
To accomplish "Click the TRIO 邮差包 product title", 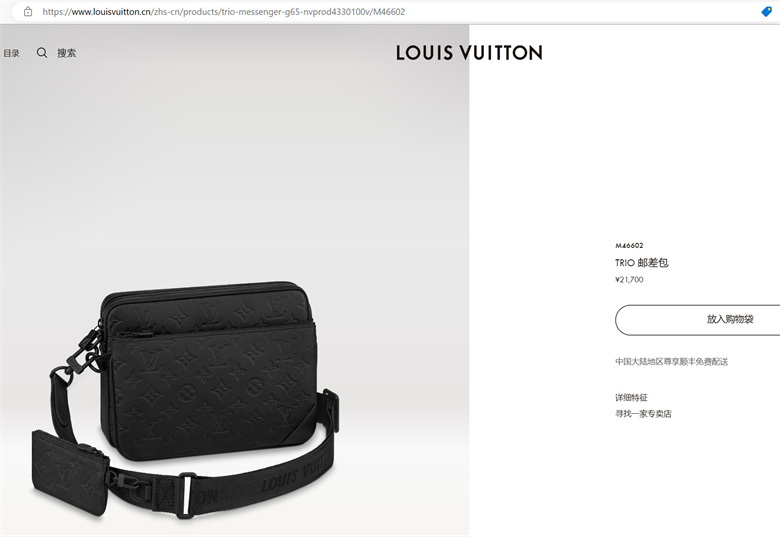I will pyautogui.click(x=642, y=263).
